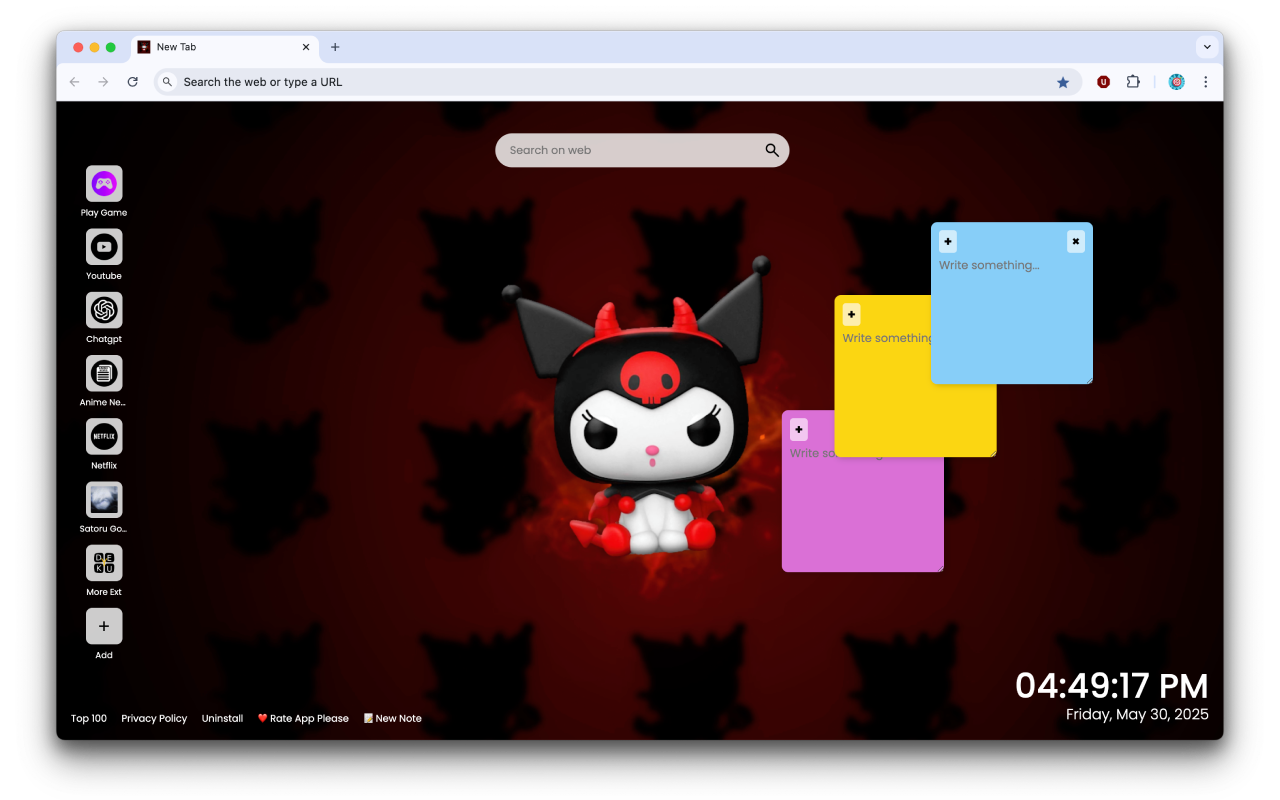Image resolution: width=1280 pixels, height=800 pixels.
Task: Open the Privacy Policy link
Action: [154, 718]
